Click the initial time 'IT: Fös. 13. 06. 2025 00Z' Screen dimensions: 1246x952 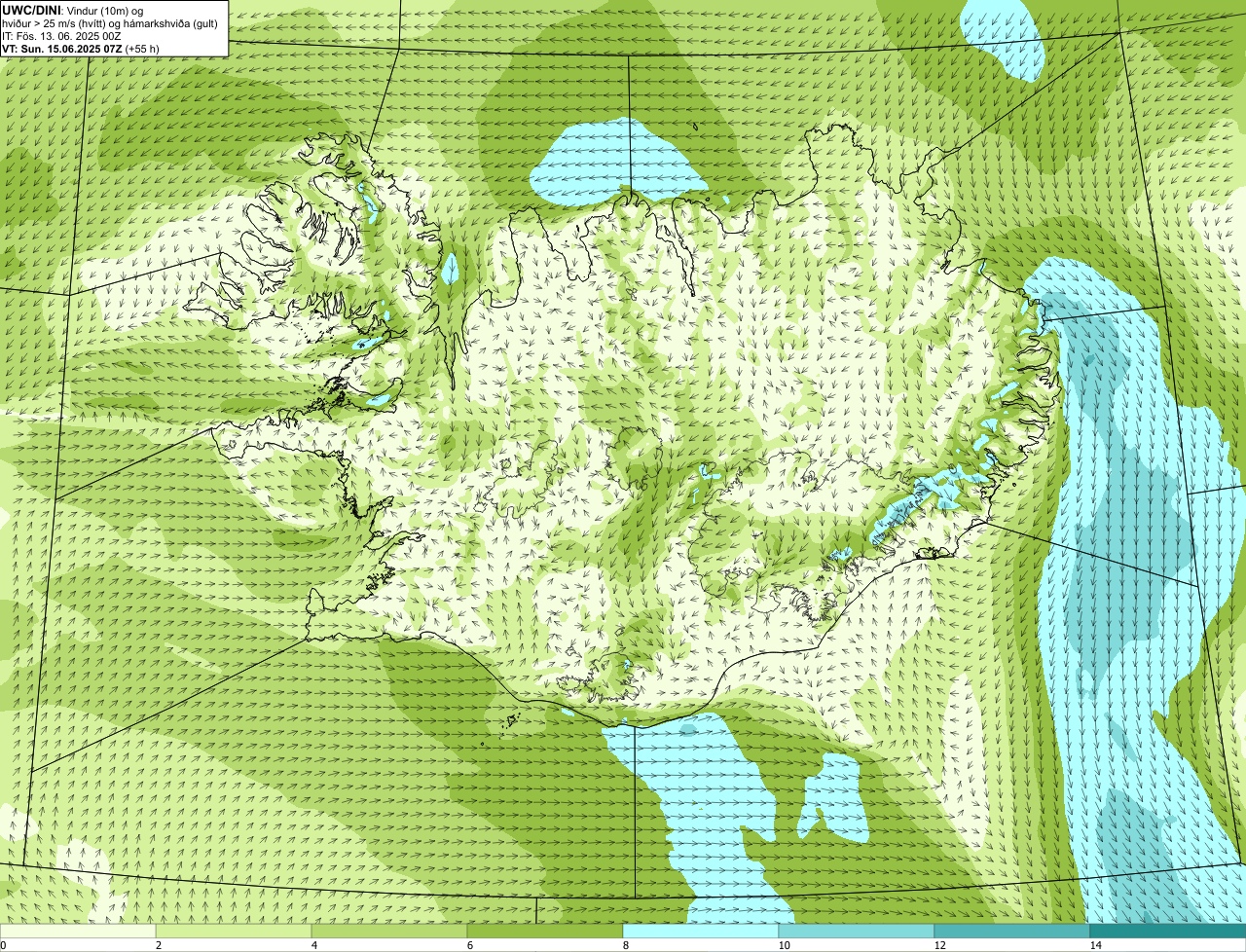click(x=61, y=36)
